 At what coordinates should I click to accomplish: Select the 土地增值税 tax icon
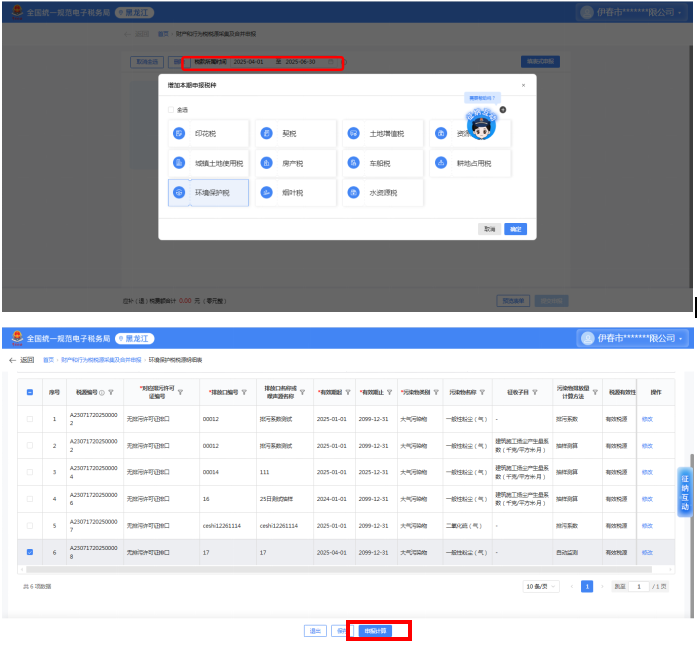pyautogui.click(x=353, y=133)
